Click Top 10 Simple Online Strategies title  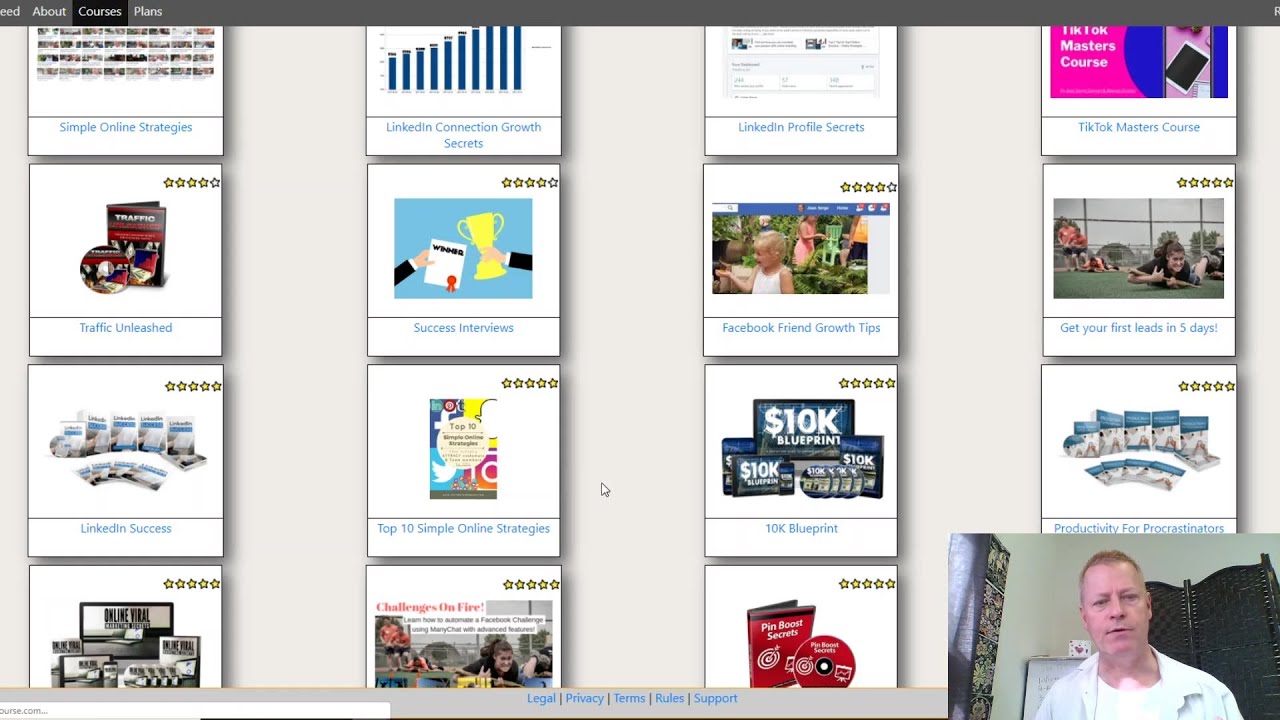[x=463, y=528]
